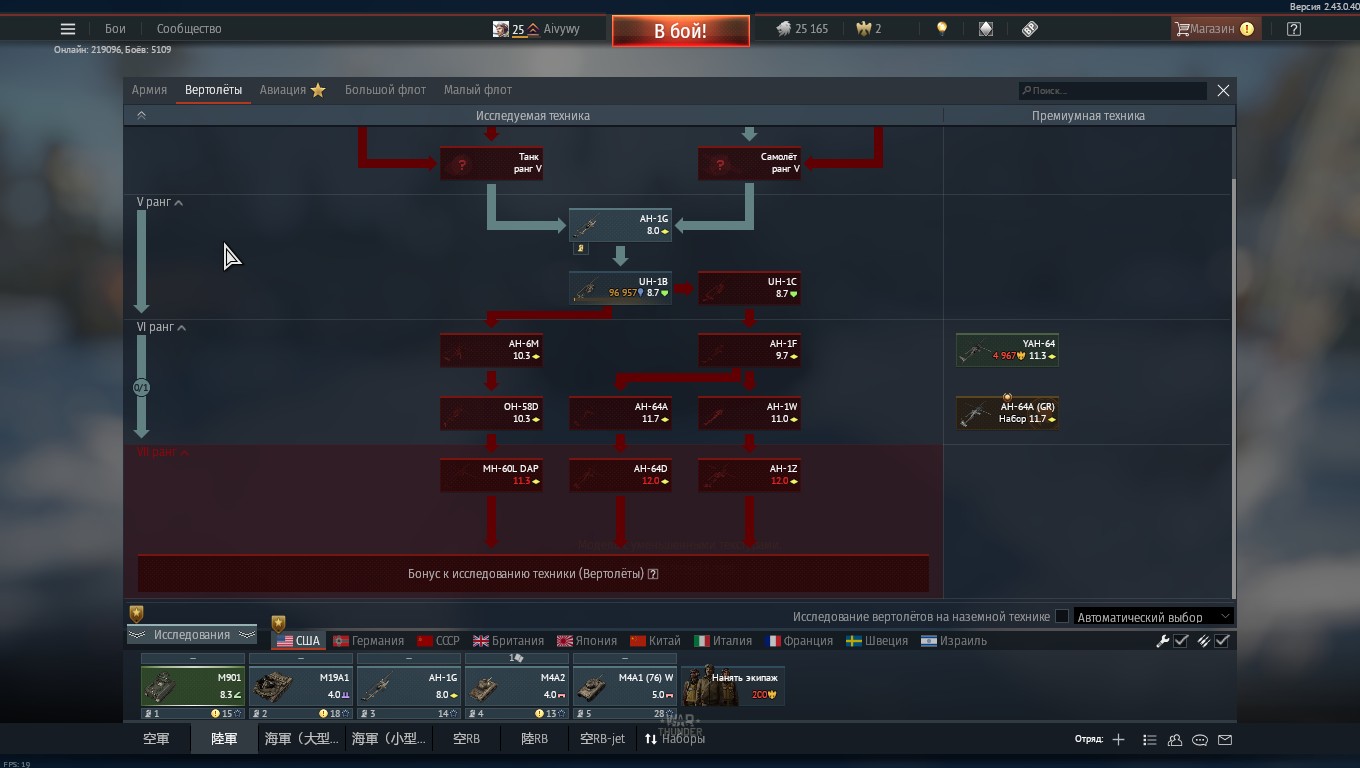The image size is (1360, 768).
Task: Select the AH-1W helicopter card
Action: coord(749,413)
